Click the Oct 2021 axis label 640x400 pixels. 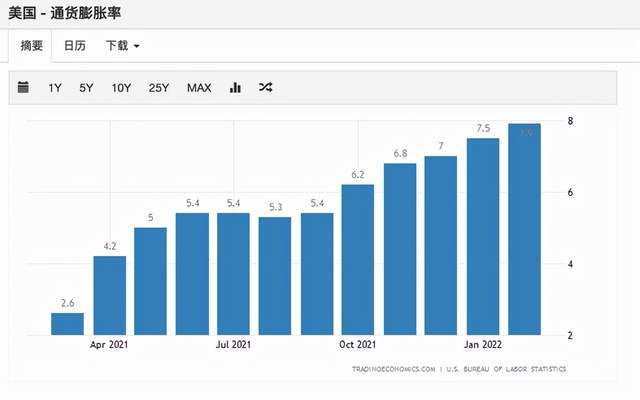358,345
